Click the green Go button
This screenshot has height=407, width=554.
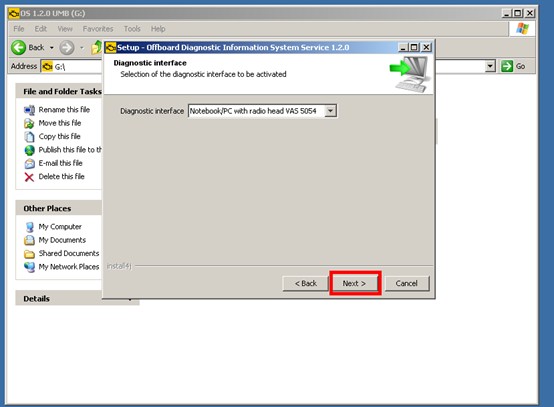point(513,66)
